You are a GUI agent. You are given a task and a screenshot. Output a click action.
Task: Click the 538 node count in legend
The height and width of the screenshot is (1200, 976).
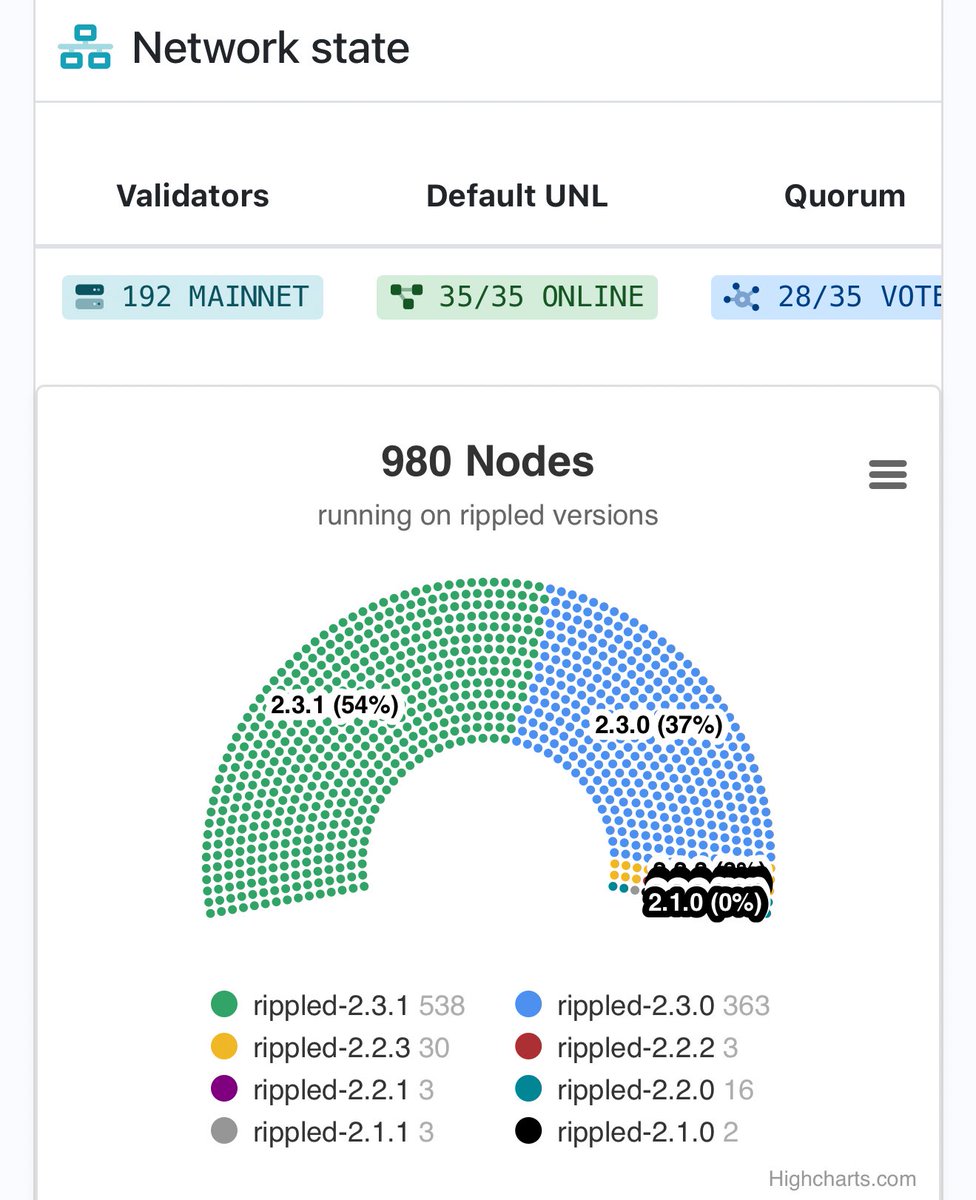pyautogui.click(x=442, y=1006)
